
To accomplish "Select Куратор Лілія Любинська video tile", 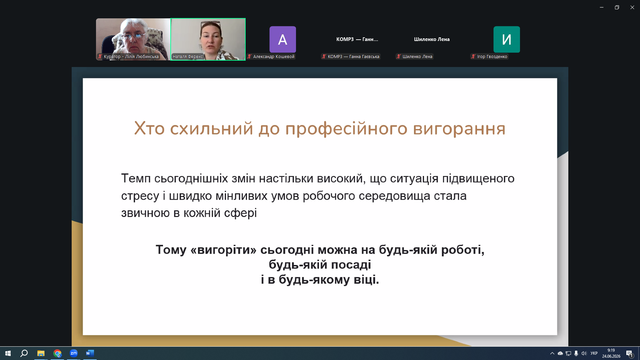I will 133,39.
